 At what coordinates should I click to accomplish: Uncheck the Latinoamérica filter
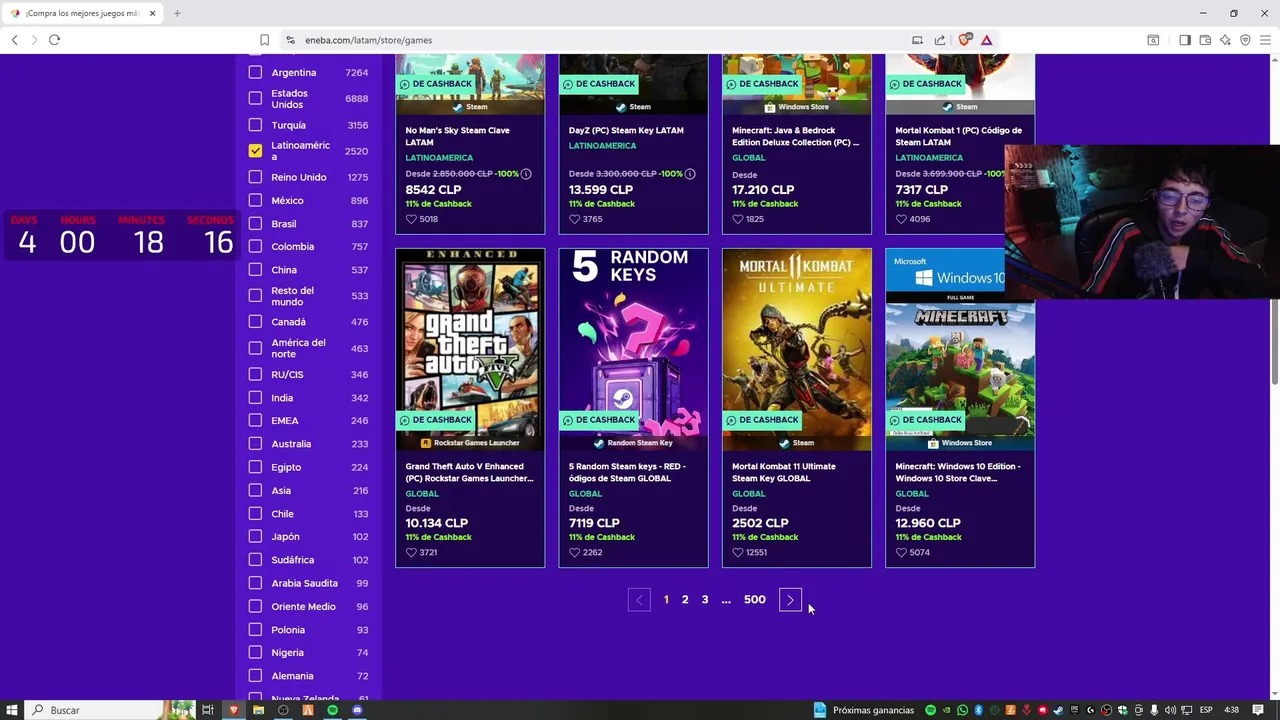[255, 151]
